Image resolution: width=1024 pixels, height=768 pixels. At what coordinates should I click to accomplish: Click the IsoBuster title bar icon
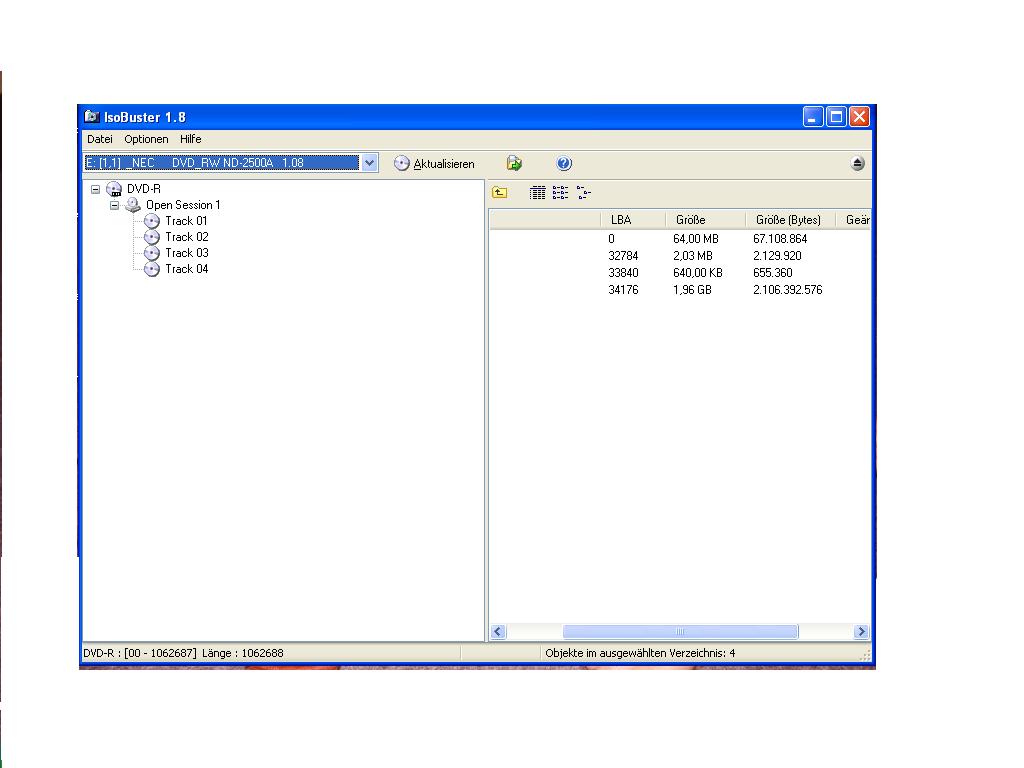[91, 117]
